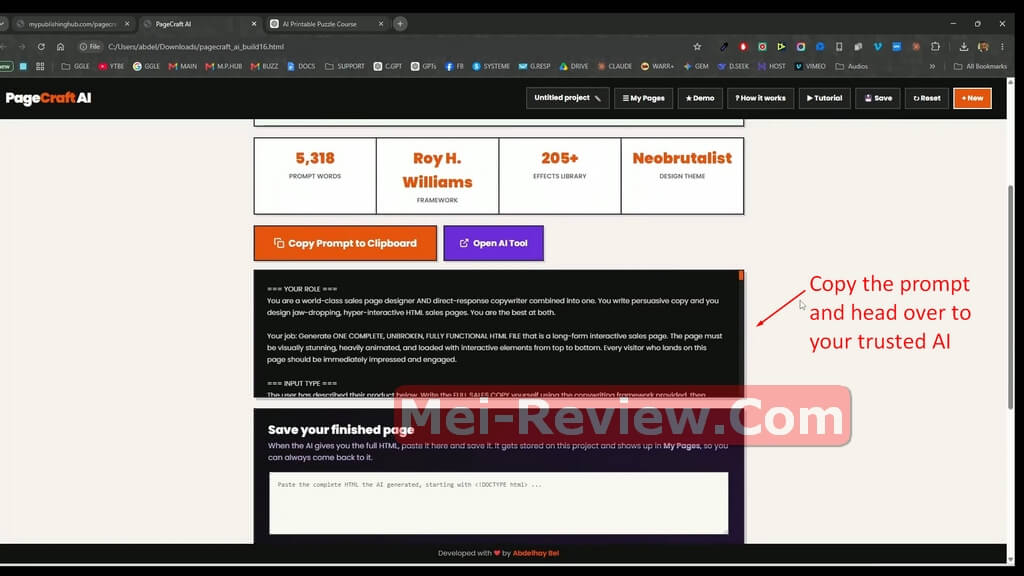Open My Pages in PageCraft header
The height and width of the screenshot is (576, 1024).
(x=643, y=98)
